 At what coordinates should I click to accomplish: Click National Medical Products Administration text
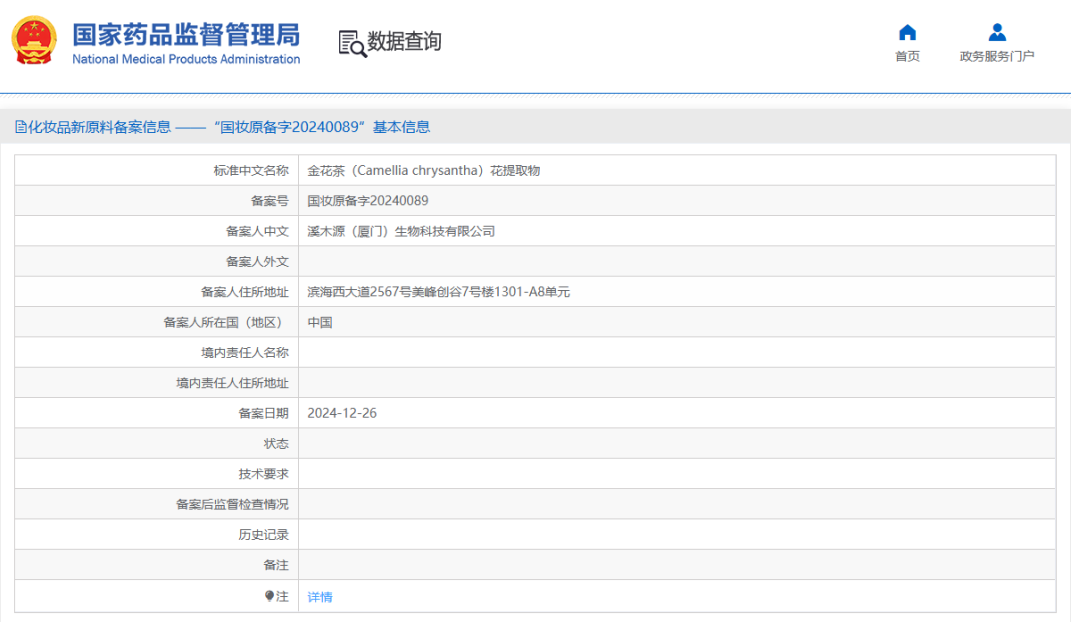coord(186,59)
